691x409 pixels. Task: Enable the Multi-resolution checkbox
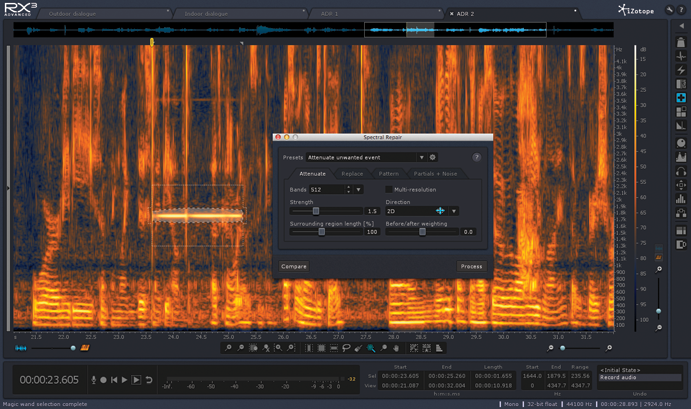point(389,188)
